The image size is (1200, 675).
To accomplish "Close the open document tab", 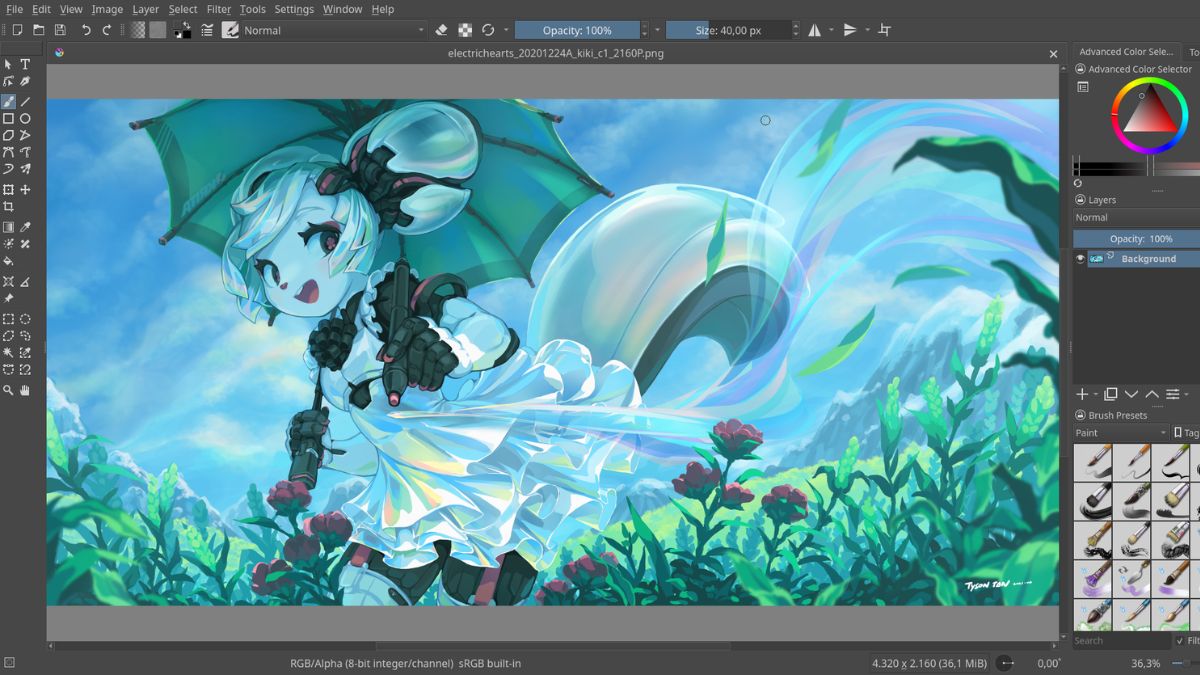I will click(1053, 54).
